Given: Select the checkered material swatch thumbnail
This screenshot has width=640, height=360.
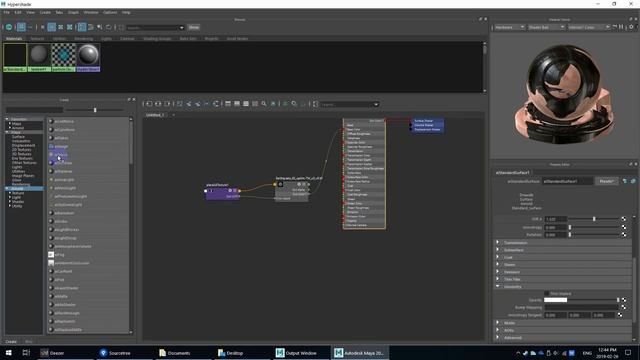Looking at the screenshot, I should pyautogui.click(x=63, y=55).
